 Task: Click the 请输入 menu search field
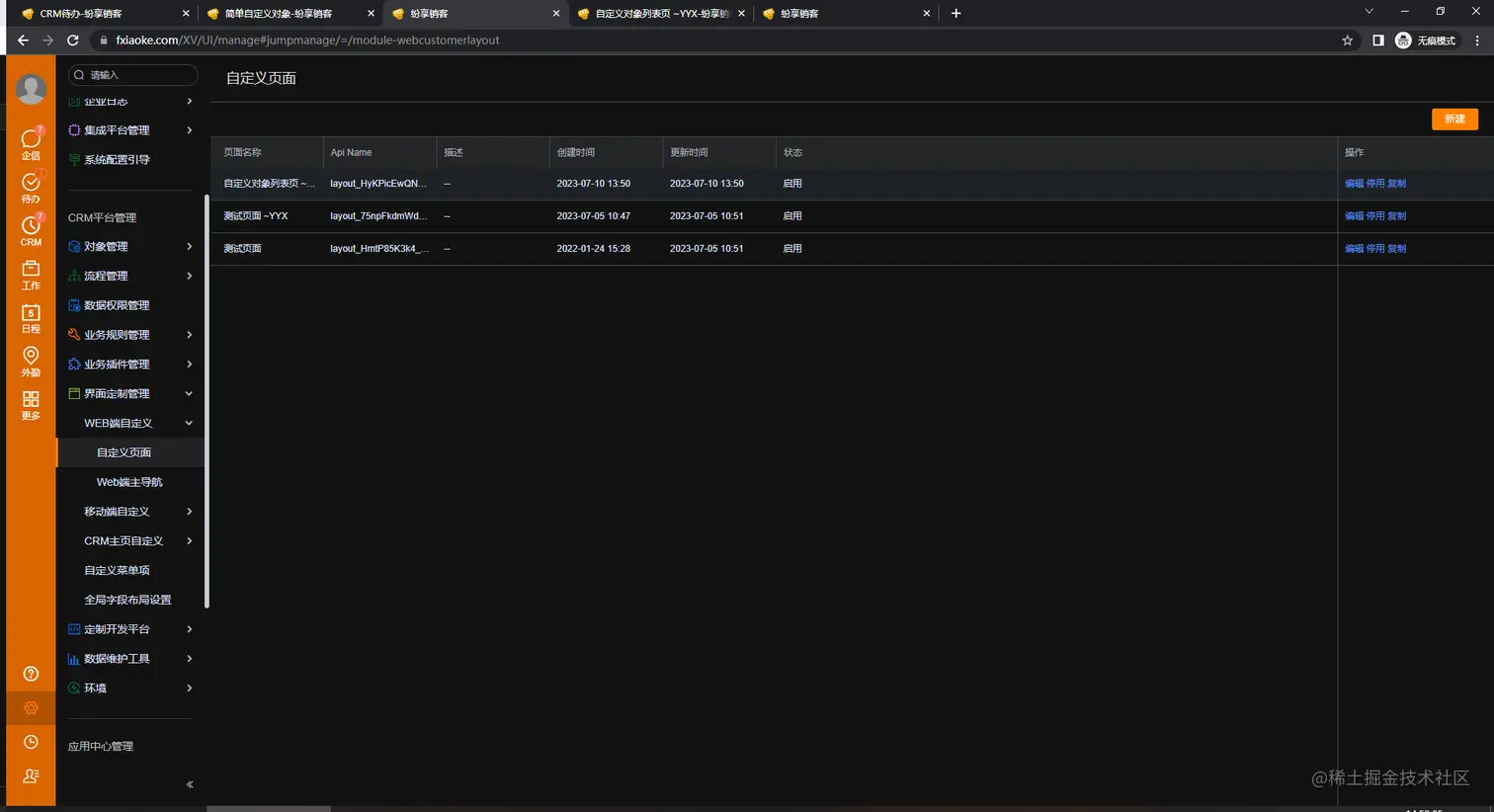(x=132, y=75)
